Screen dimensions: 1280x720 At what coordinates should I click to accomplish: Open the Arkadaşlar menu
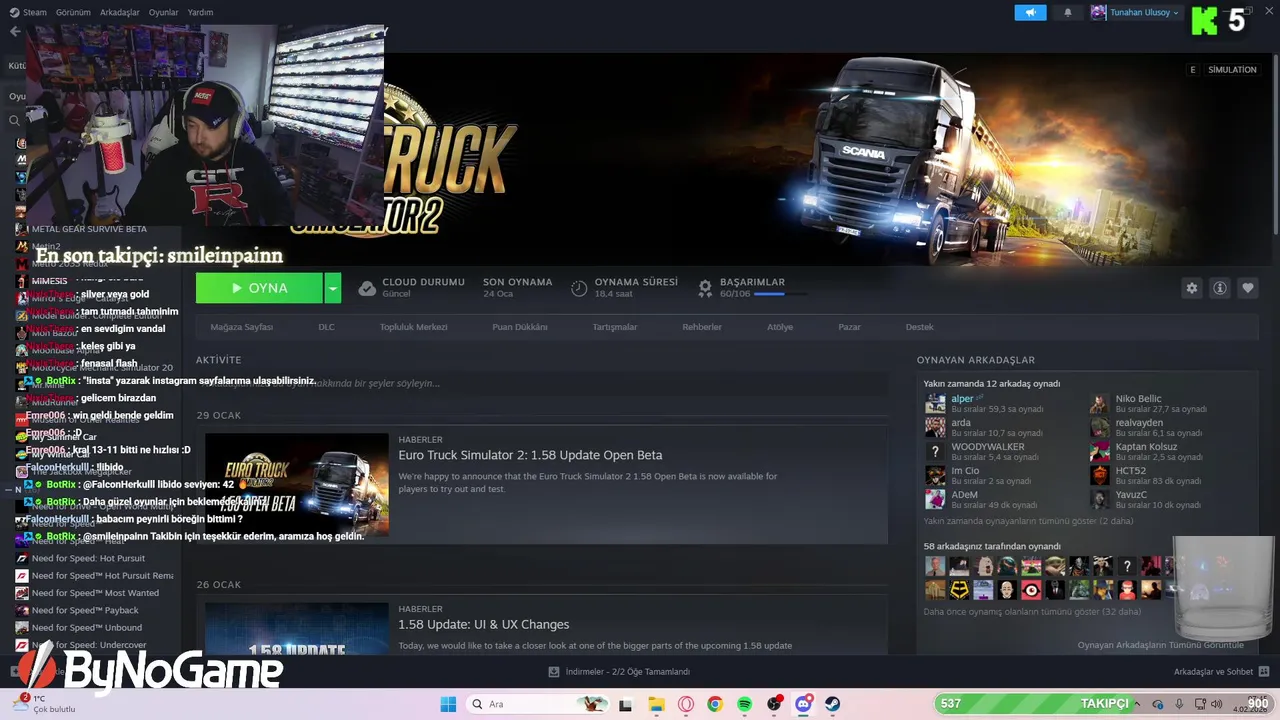click(120, 13)
